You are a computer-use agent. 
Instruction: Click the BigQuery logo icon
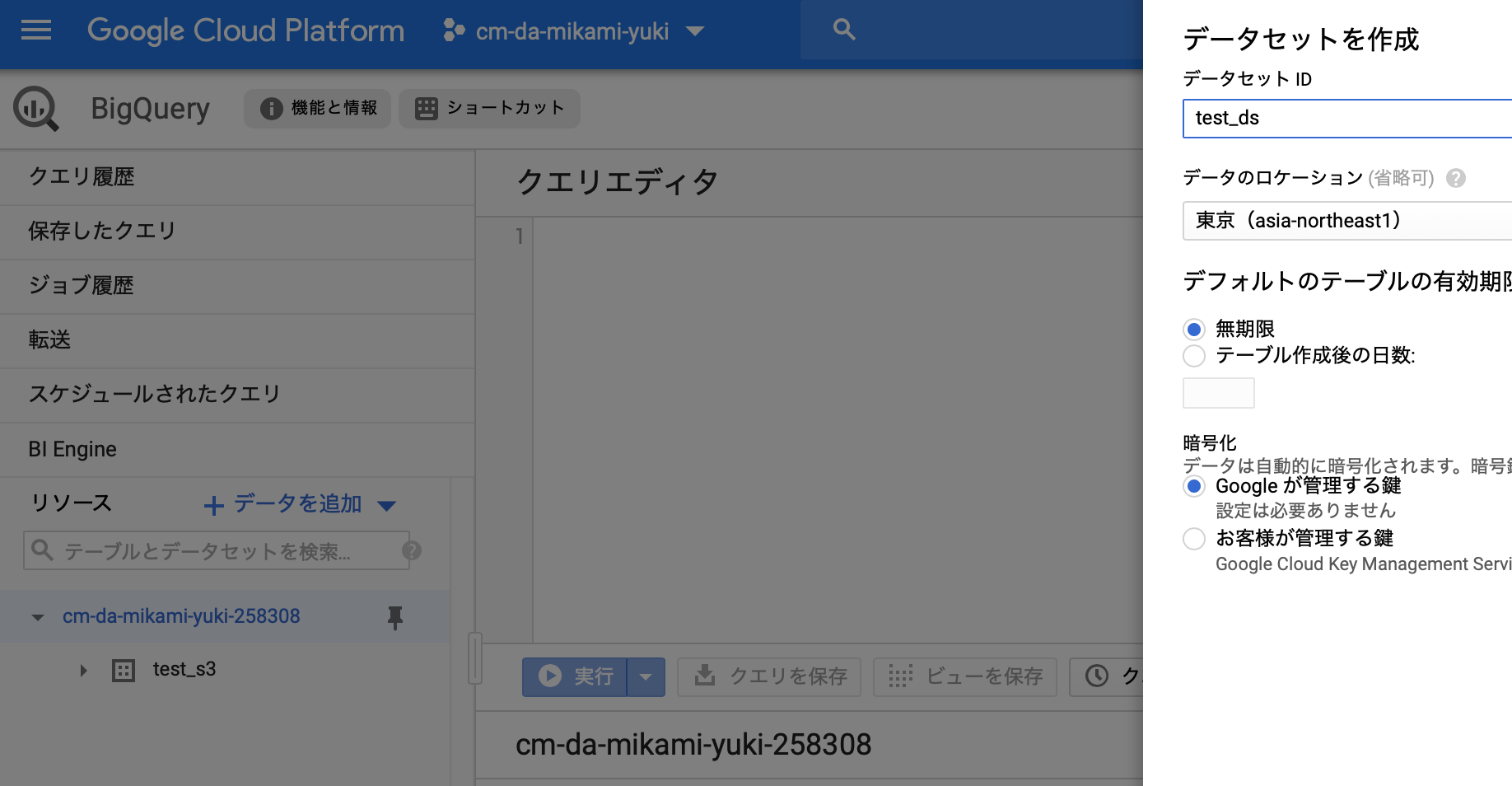[x=35, y=108]
